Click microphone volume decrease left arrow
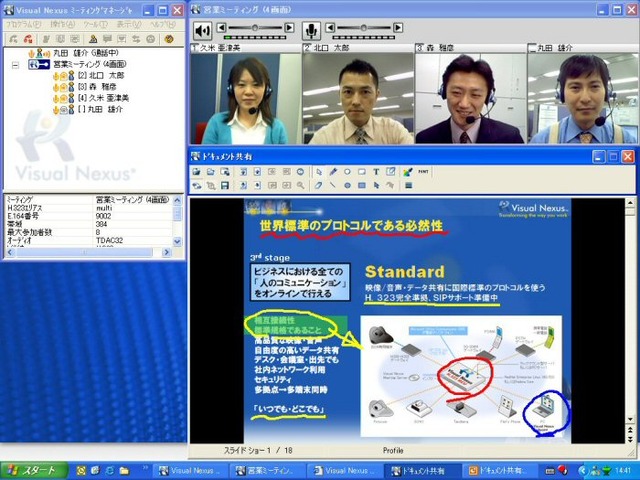Viewport: 640px width, 480px height. (x=330, y=28)
